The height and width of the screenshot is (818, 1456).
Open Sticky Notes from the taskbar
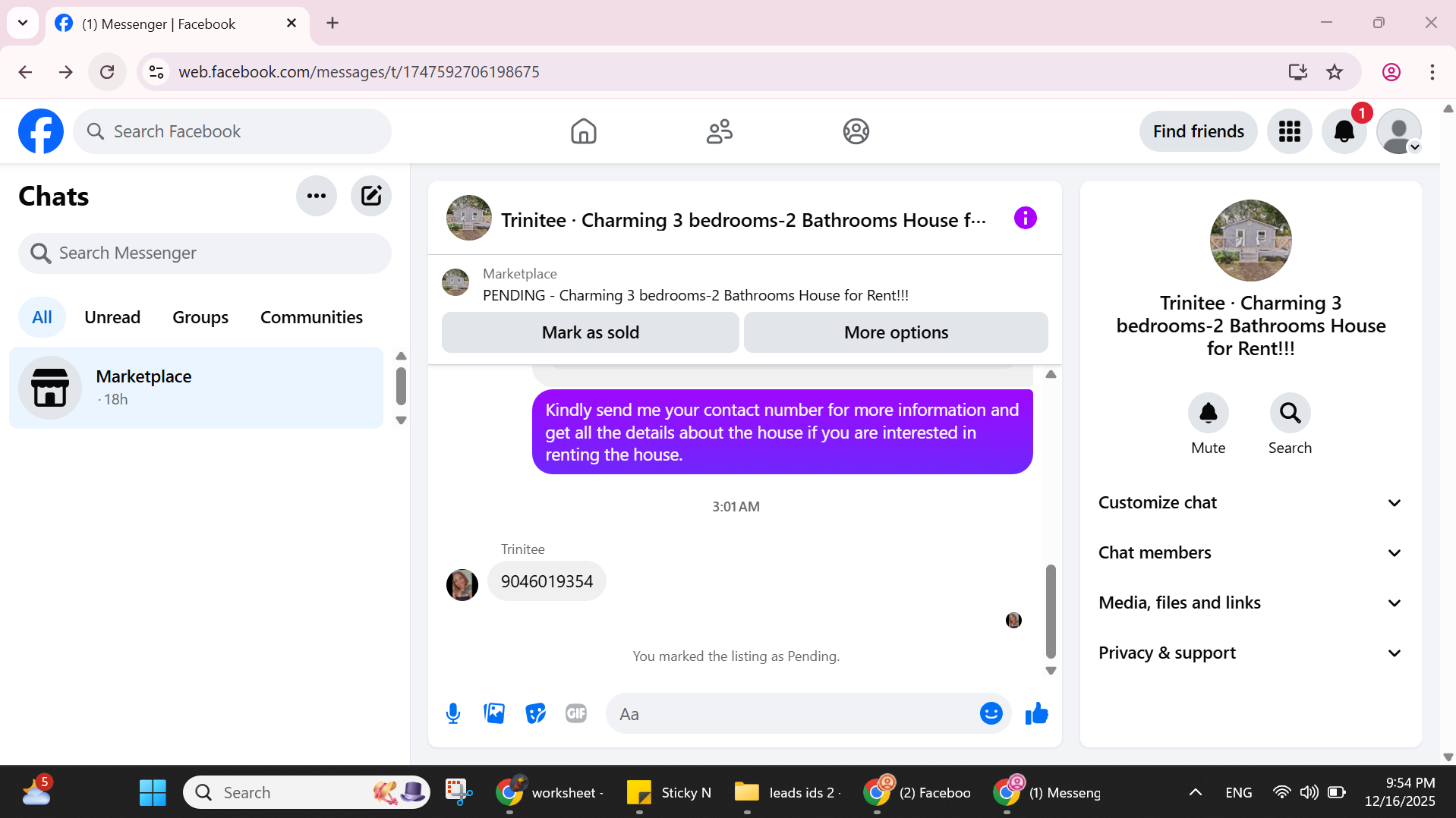[670, 792]
